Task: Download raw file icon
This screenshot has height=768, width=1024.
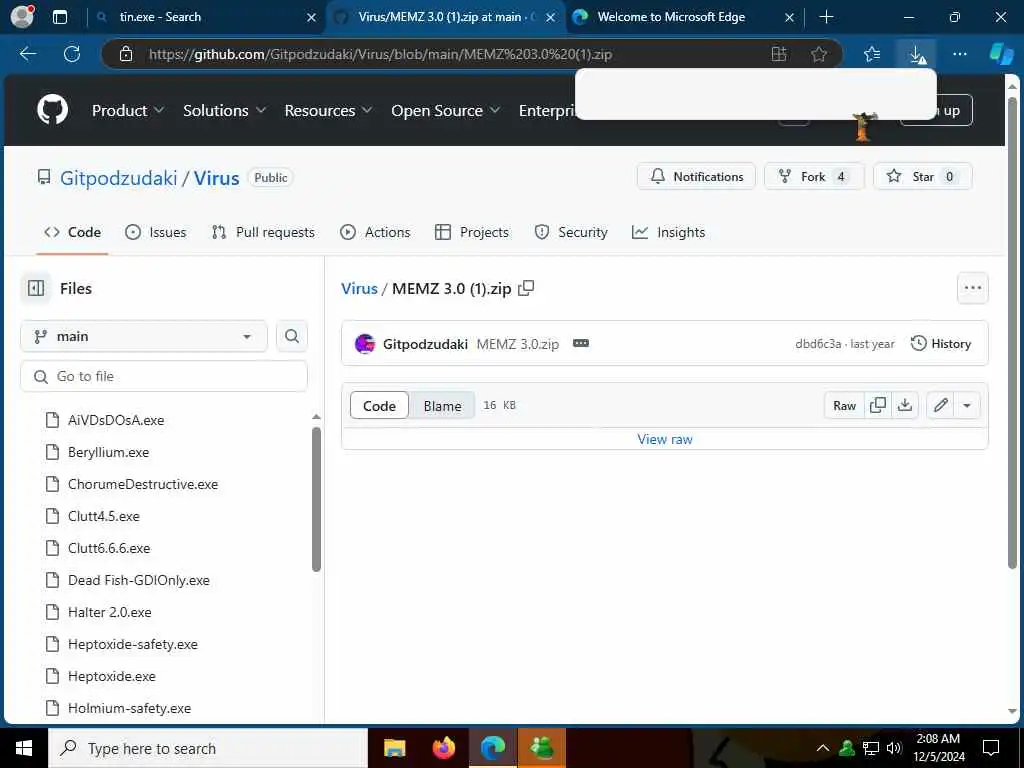Action: 904,406
